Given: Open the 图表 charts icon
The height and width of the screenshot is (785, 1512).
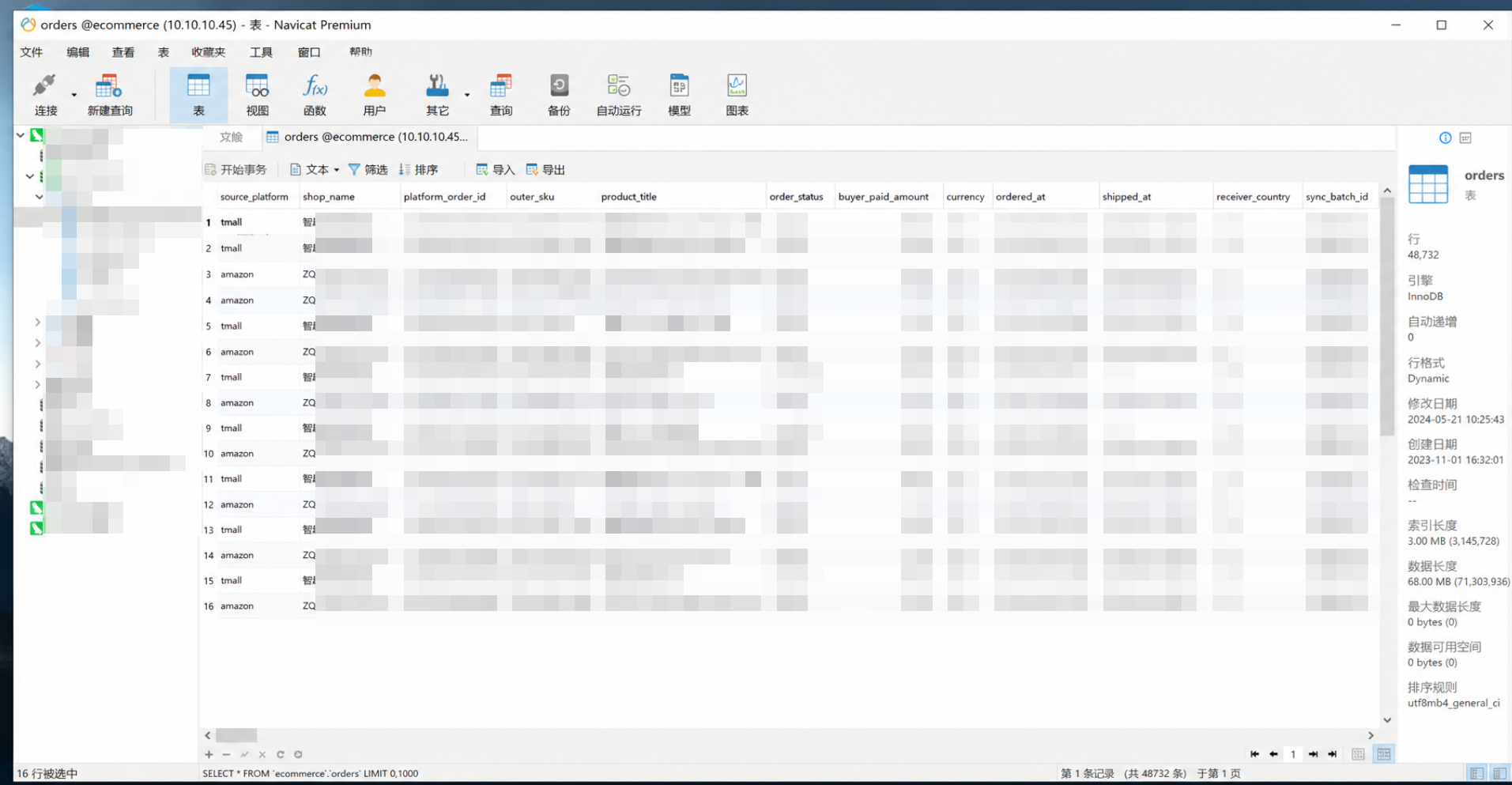Looking at the screenshot, I should [737, 95].
